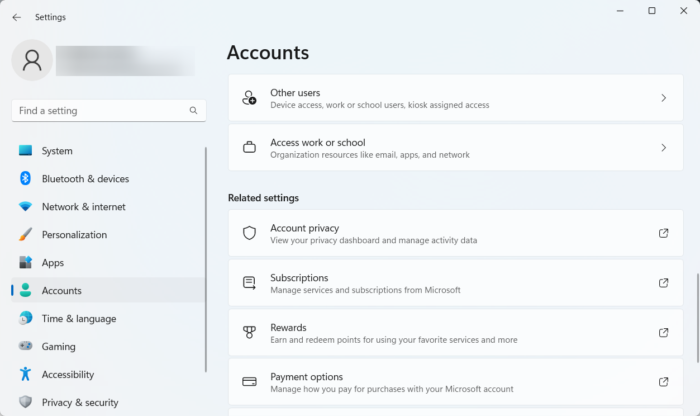Click the Account privacy shield icon

tap(250, 233)
